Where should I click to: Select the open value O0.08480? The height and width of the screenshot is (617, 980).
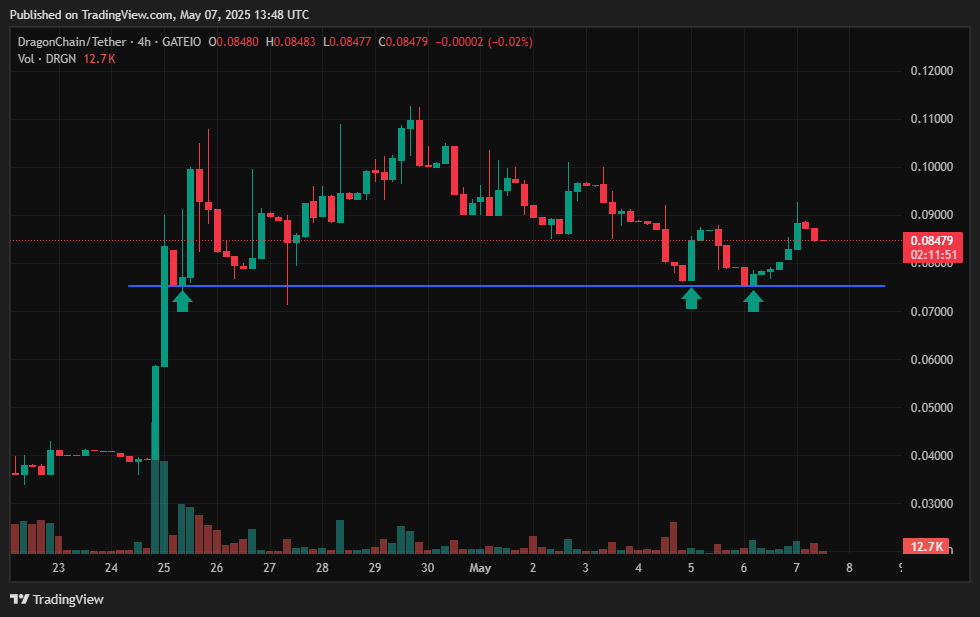point(233,42)
